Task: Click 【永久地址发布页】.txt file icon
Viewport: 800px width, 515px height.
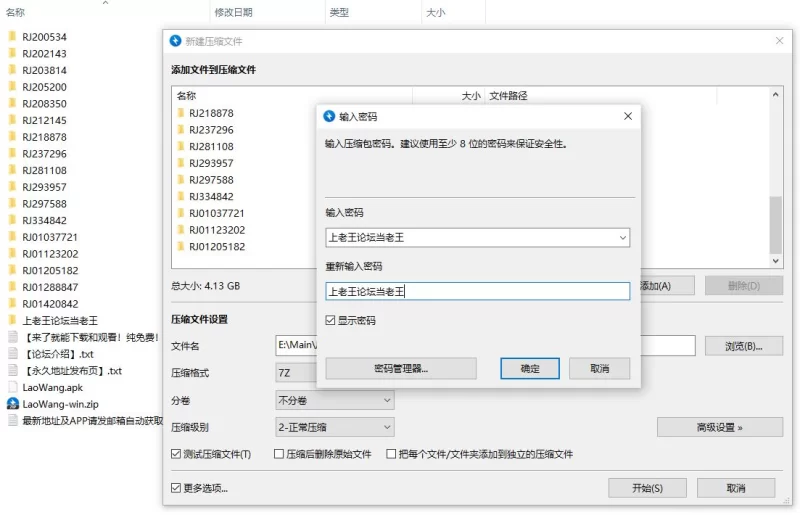Action: pos(13,371)
